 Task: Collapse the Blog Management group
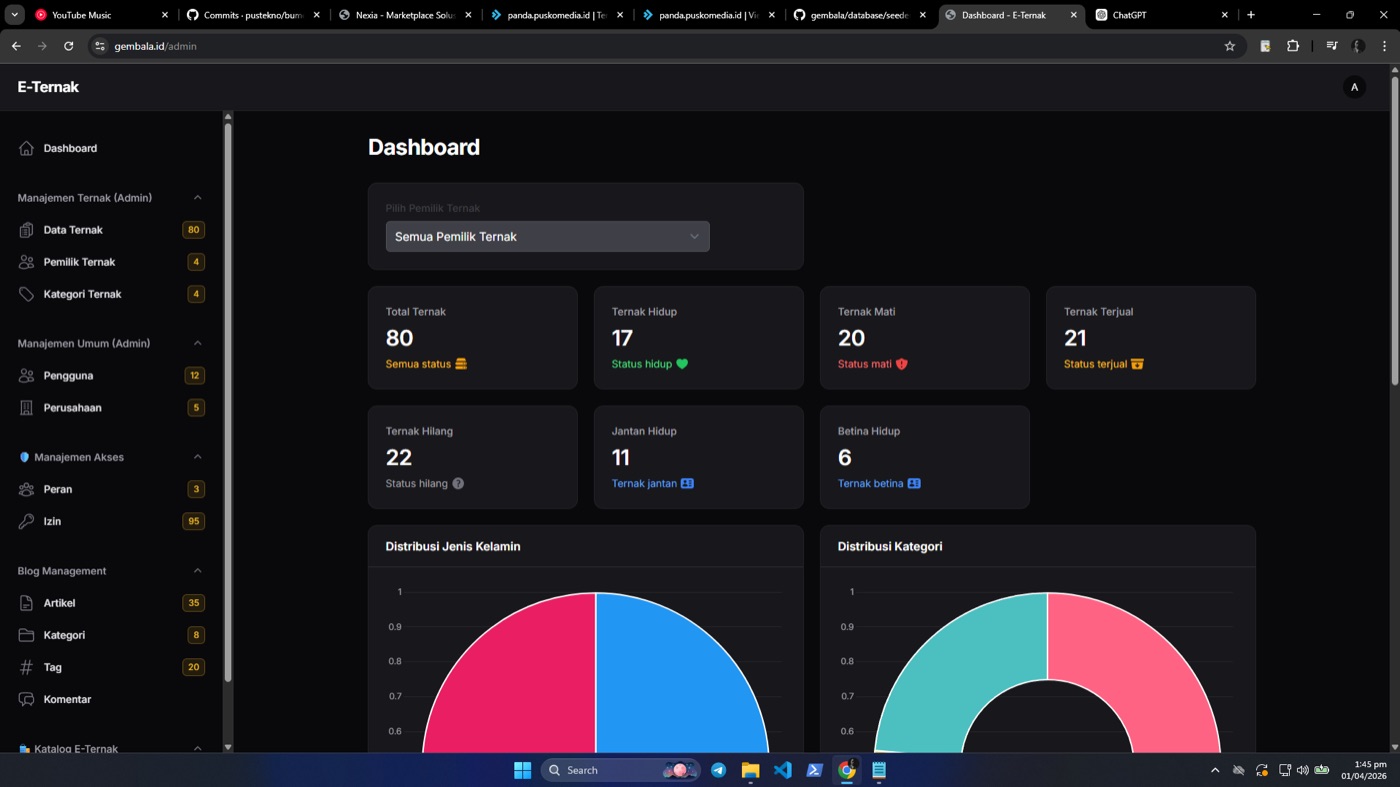pyautogui.click(x=197, y=571)
